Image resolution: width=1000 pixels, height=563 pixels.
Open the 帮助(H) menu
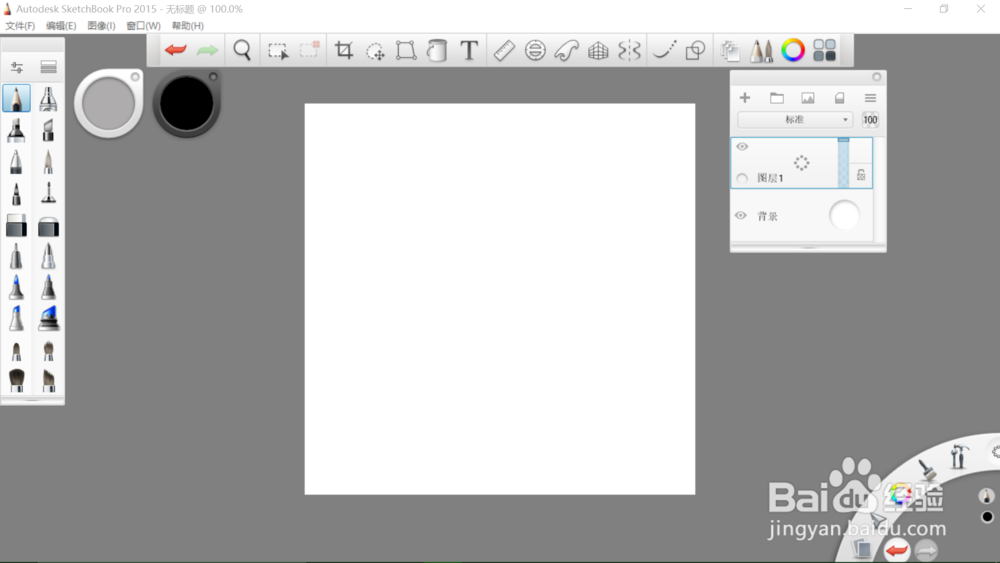[188, 26]
